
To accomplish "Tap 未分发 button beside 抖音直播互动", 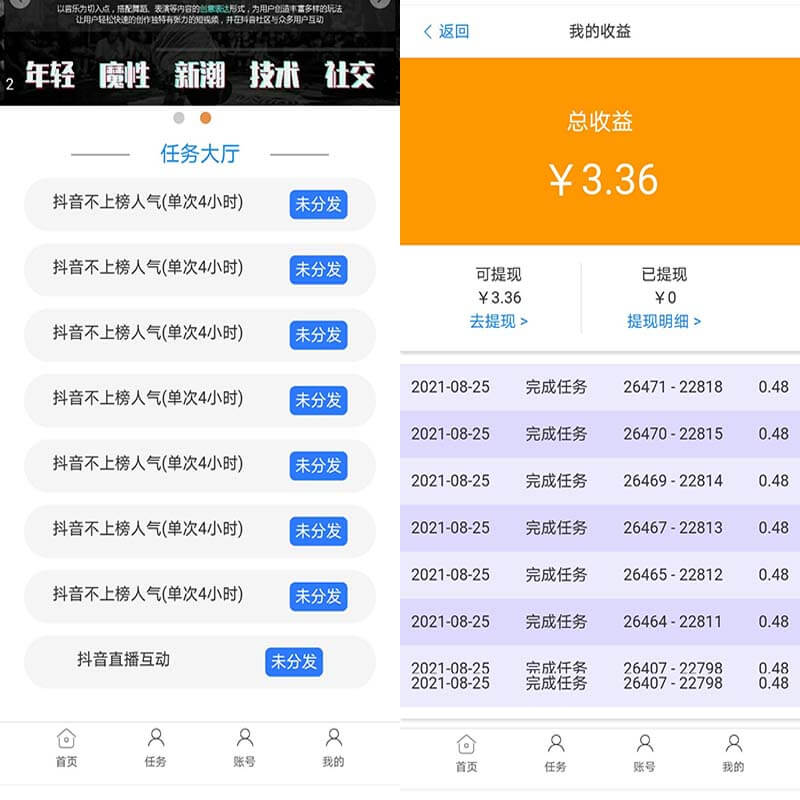I will click(294, 662).
